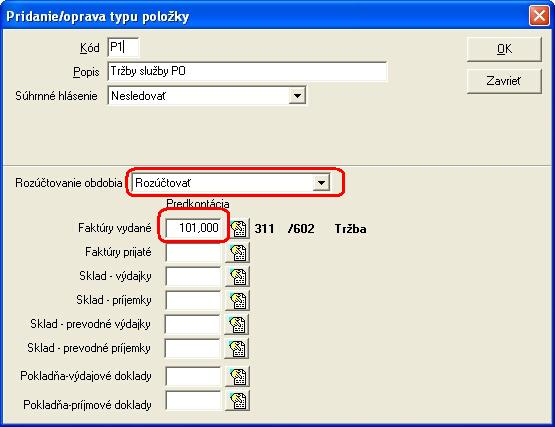Image resolution: width=555 pixels, height=427 pixels.
Task: Focus the Kód input field
Action: pyautogui.click(x=123, y=47)
